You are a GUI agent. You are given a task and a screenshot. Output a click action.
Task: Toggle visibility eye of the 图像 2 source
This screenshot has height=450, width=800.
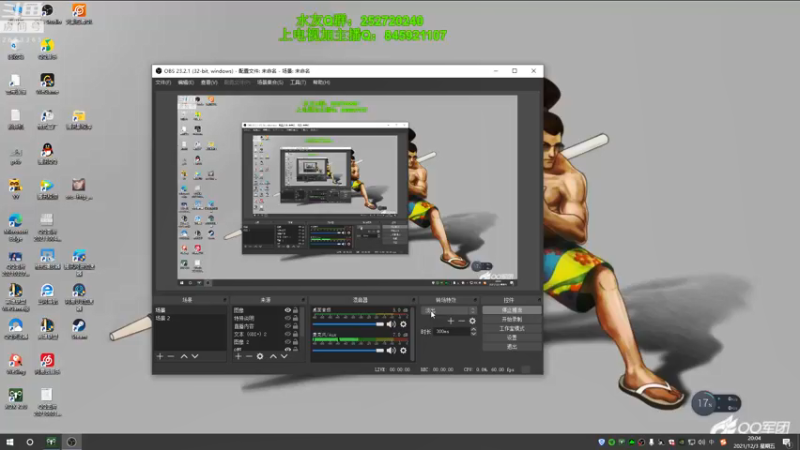288,342
